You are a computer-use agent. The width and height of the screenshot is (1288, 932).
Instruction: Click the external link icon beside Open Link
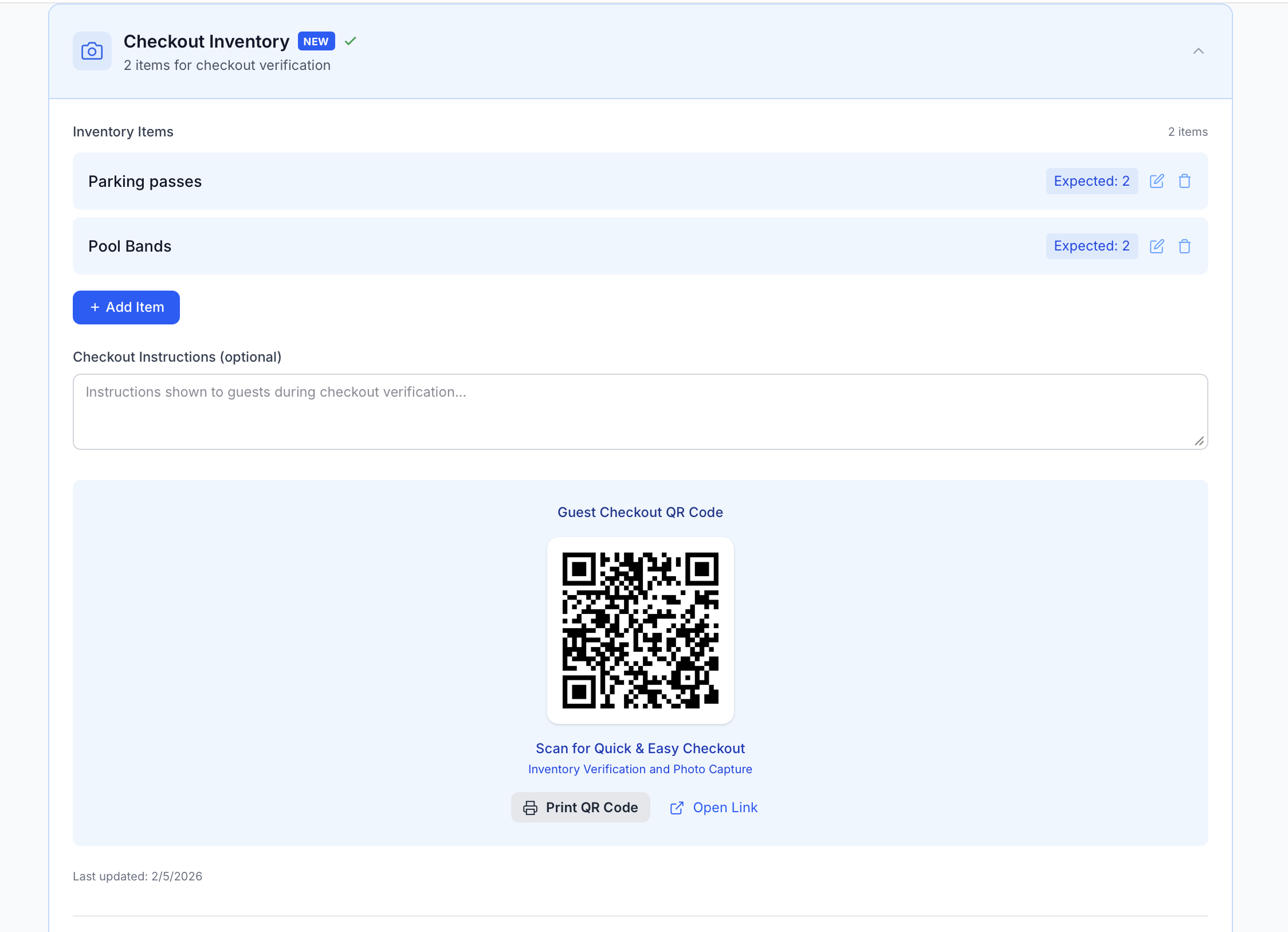pos(677,807)
